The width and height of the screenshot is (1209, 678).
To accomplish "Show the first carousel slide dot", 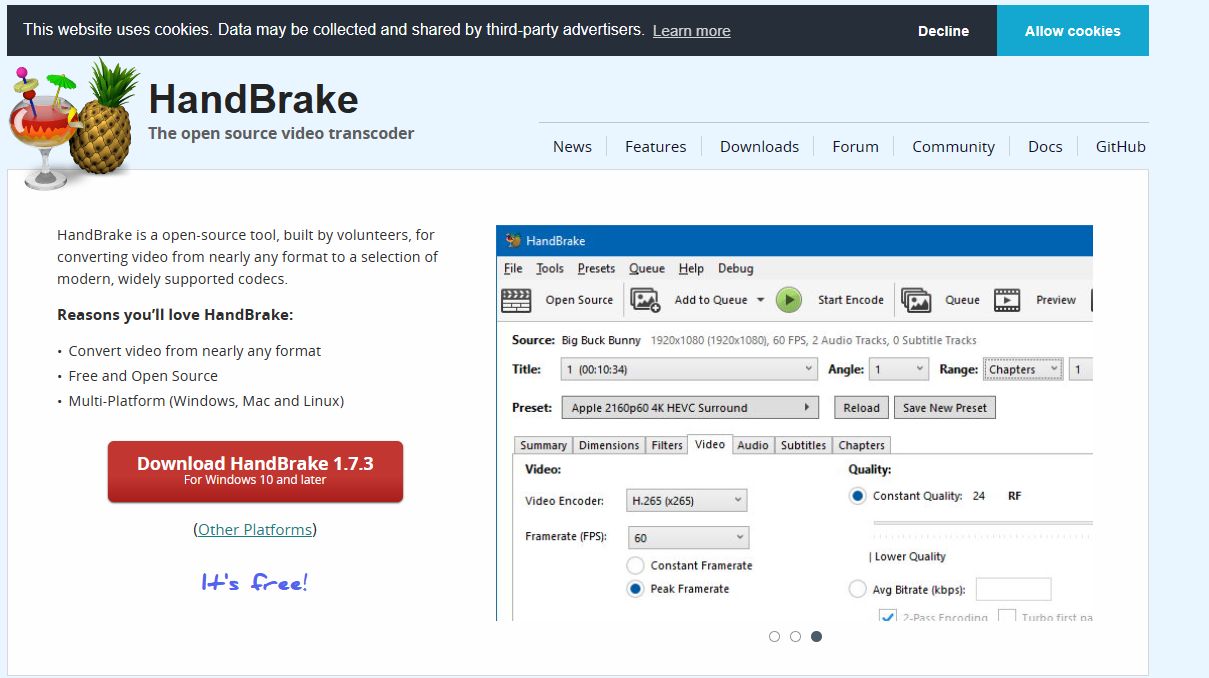I will coord(774,636).
